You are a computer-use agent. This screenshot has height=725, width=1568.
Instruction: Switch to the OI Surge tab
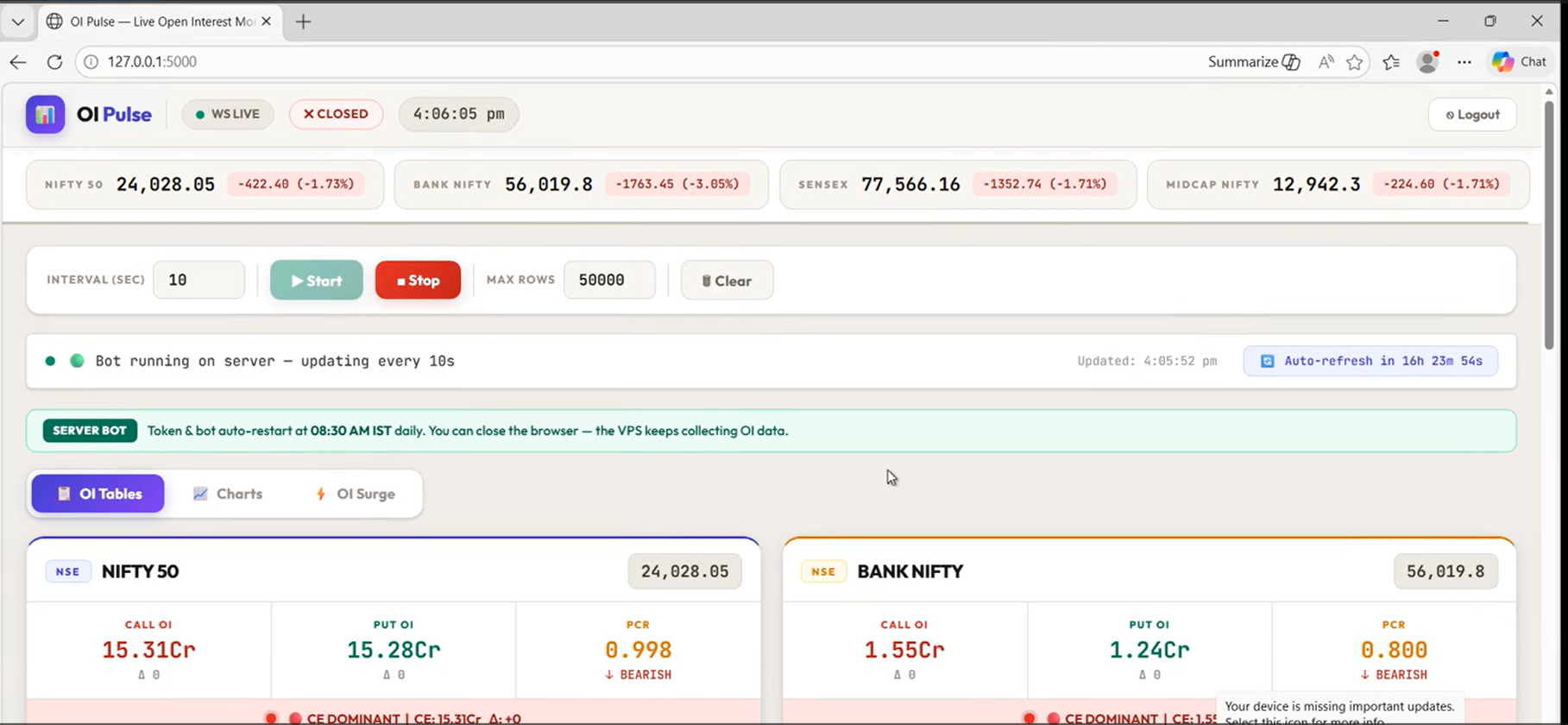click(355, 494)
